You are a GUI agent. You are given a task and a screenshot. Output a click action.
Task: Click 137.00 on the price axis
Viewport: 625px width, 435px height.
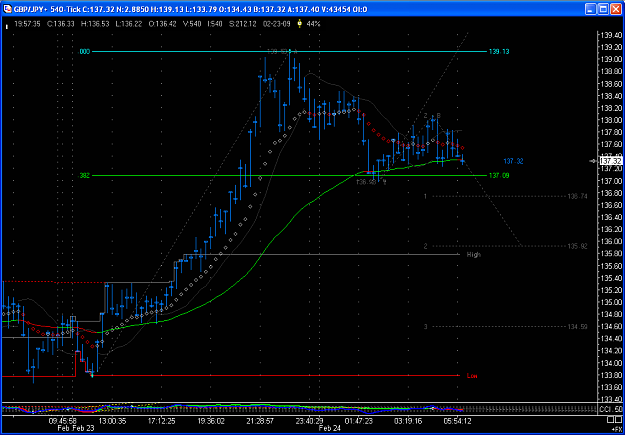(611, 181)
